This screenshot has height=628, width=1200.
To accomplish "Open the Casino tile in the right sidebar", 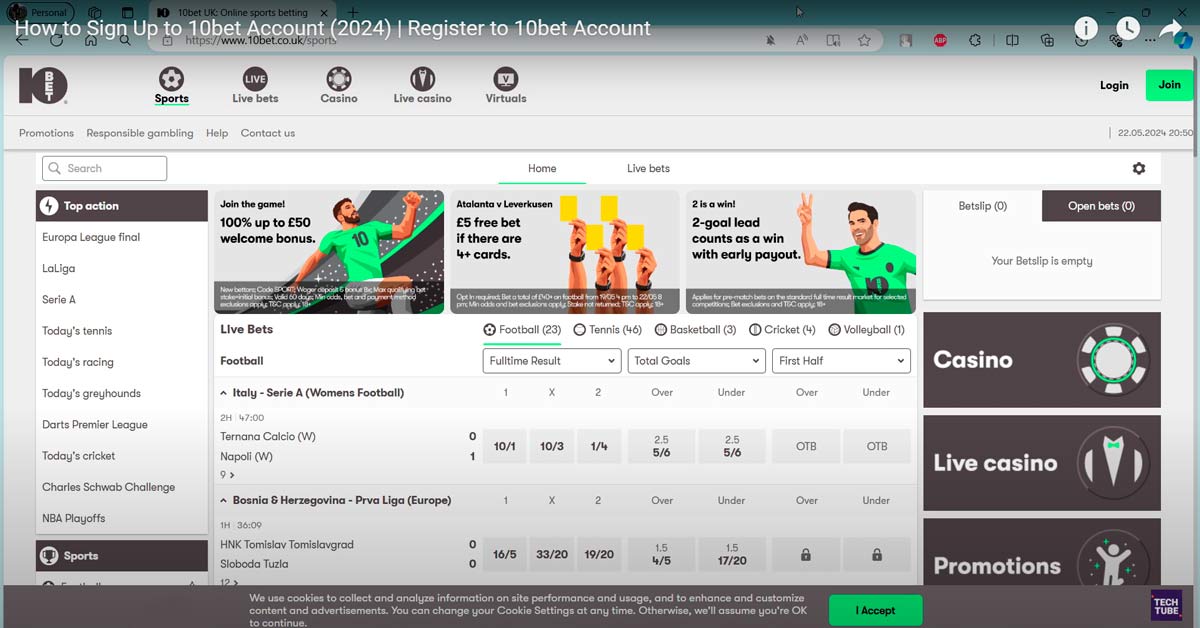I will point(1042,360).
